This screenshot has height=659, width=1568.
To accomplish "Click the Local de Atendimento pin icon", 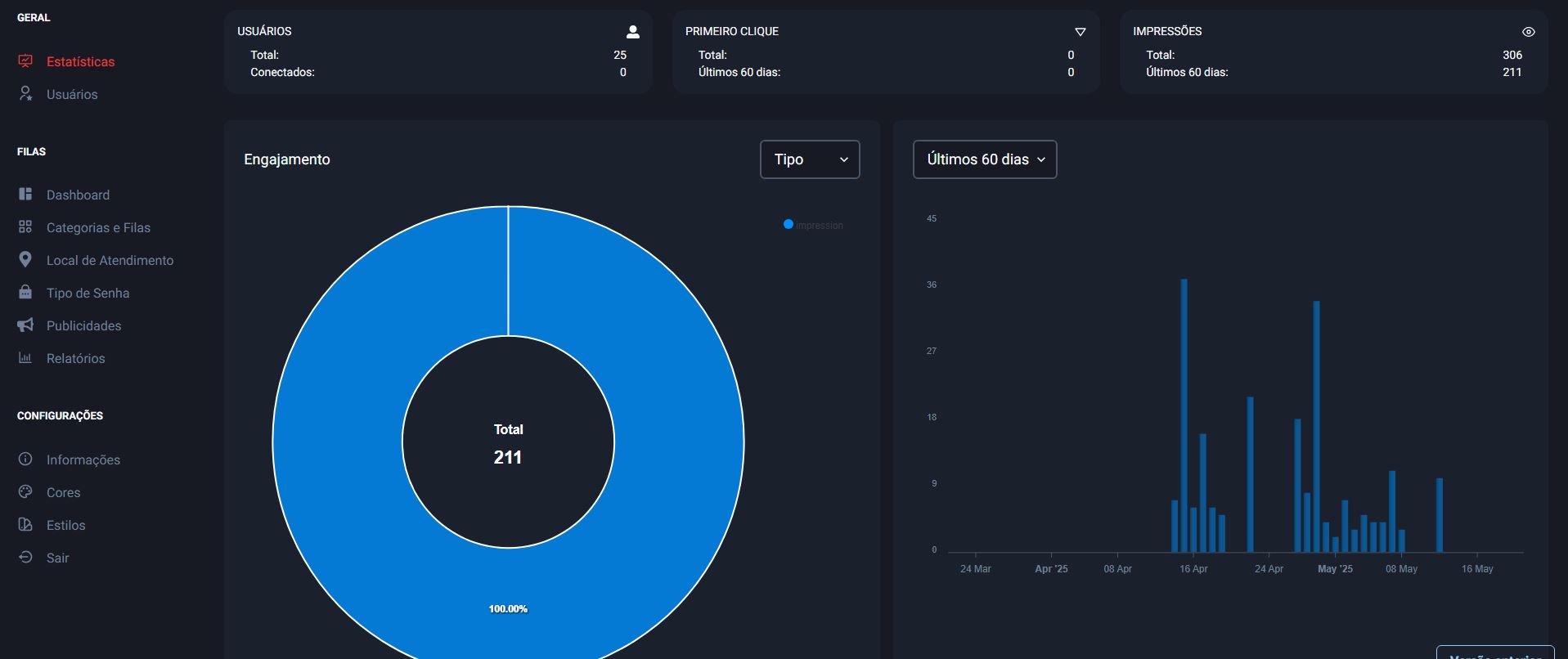I will (x=25, y=260).
